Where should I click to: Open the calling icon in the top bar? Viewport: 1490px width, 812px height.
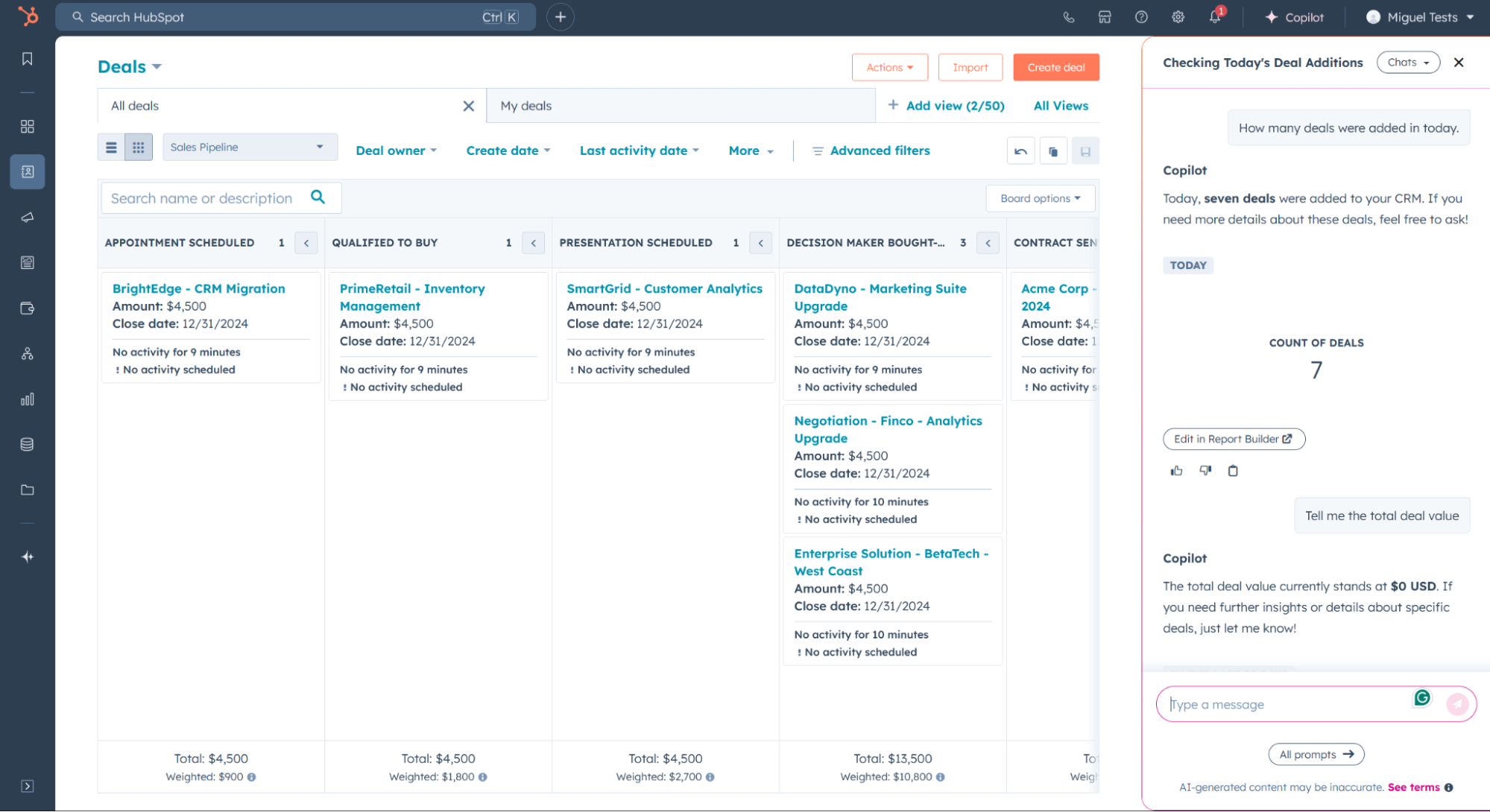(1069, 16)
